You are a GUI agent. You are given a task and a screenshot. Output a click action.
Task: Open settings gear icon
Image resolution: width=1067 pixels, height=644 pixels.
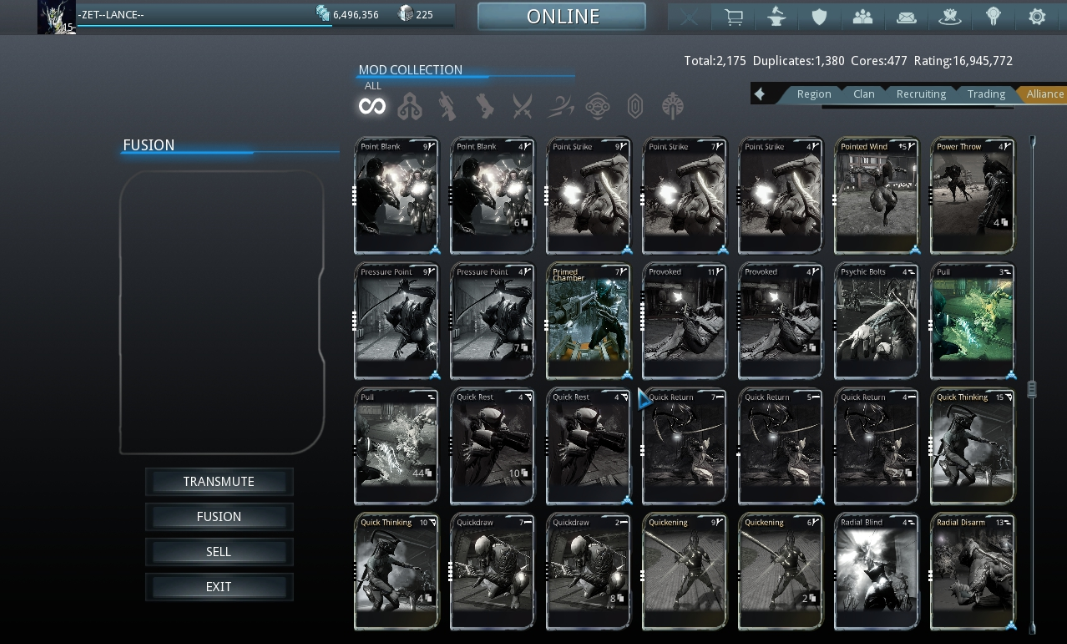coord(1037,16)
